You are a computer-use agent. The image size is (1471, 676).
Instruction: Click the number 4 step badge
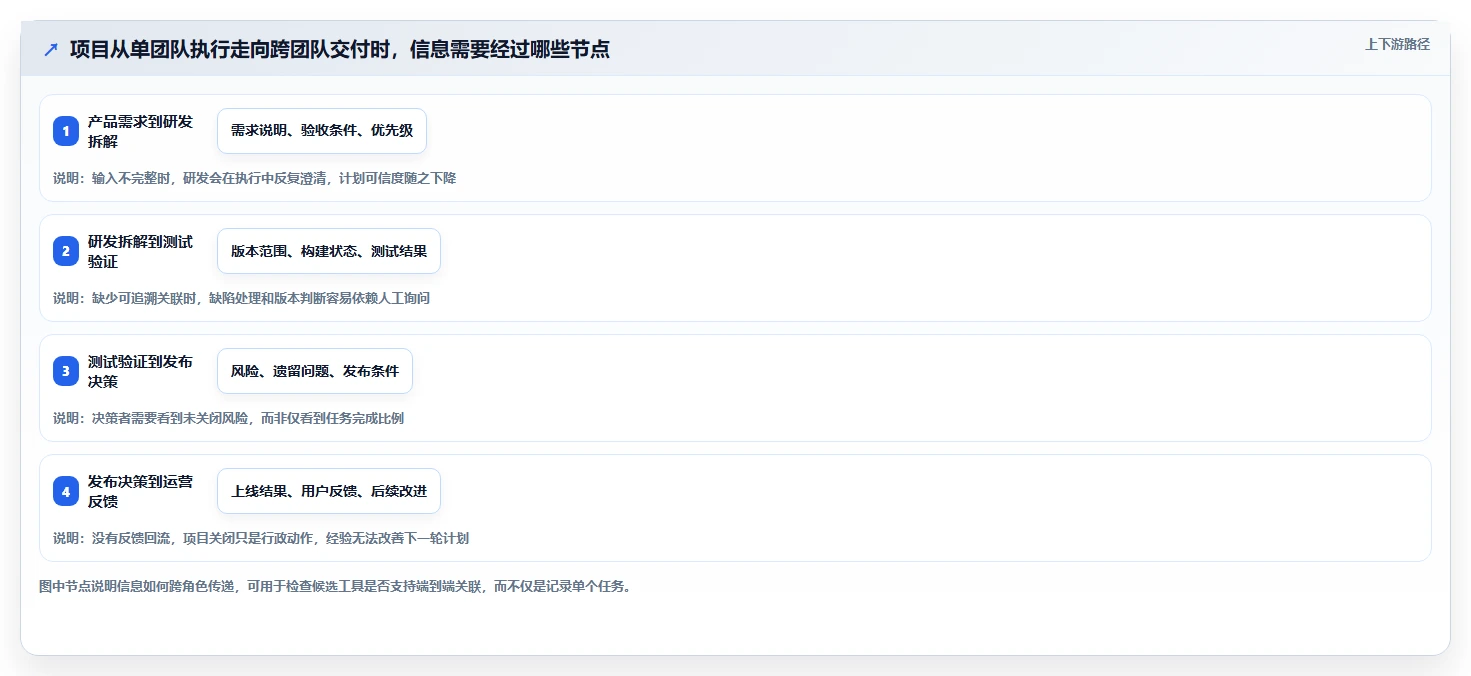point(66,491)
